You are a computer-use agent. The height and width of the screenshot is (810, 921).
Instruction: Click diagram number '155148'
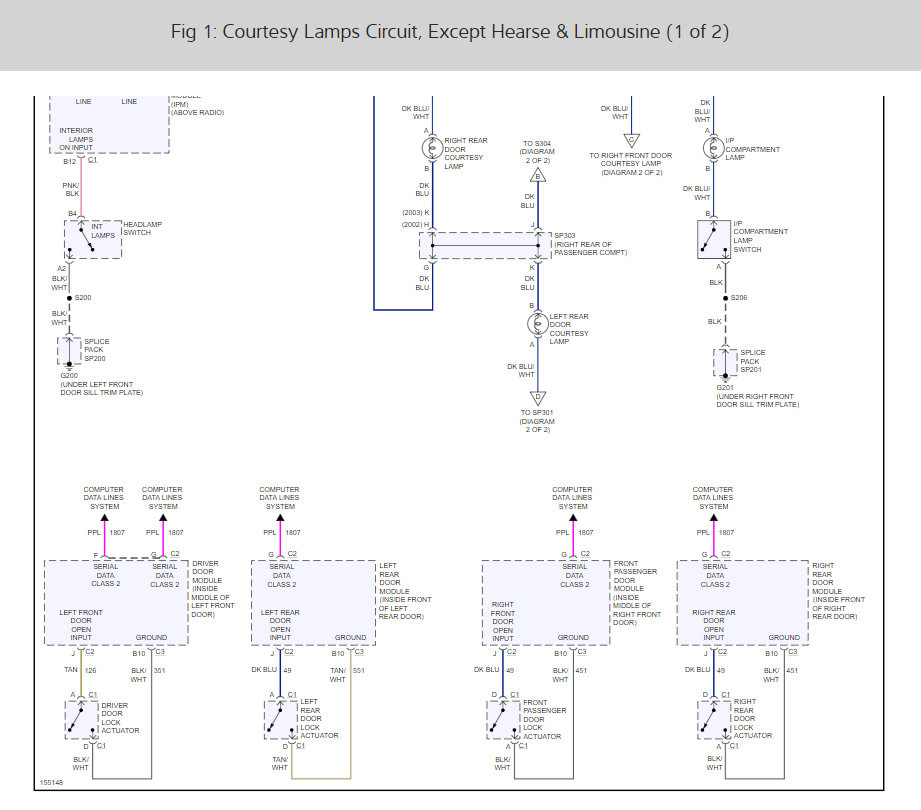pos(51,783)
